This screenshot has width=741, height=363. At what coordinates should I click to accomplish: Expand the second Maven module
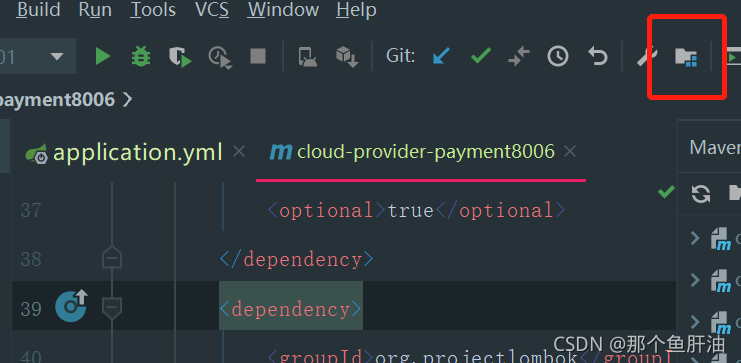695,280
